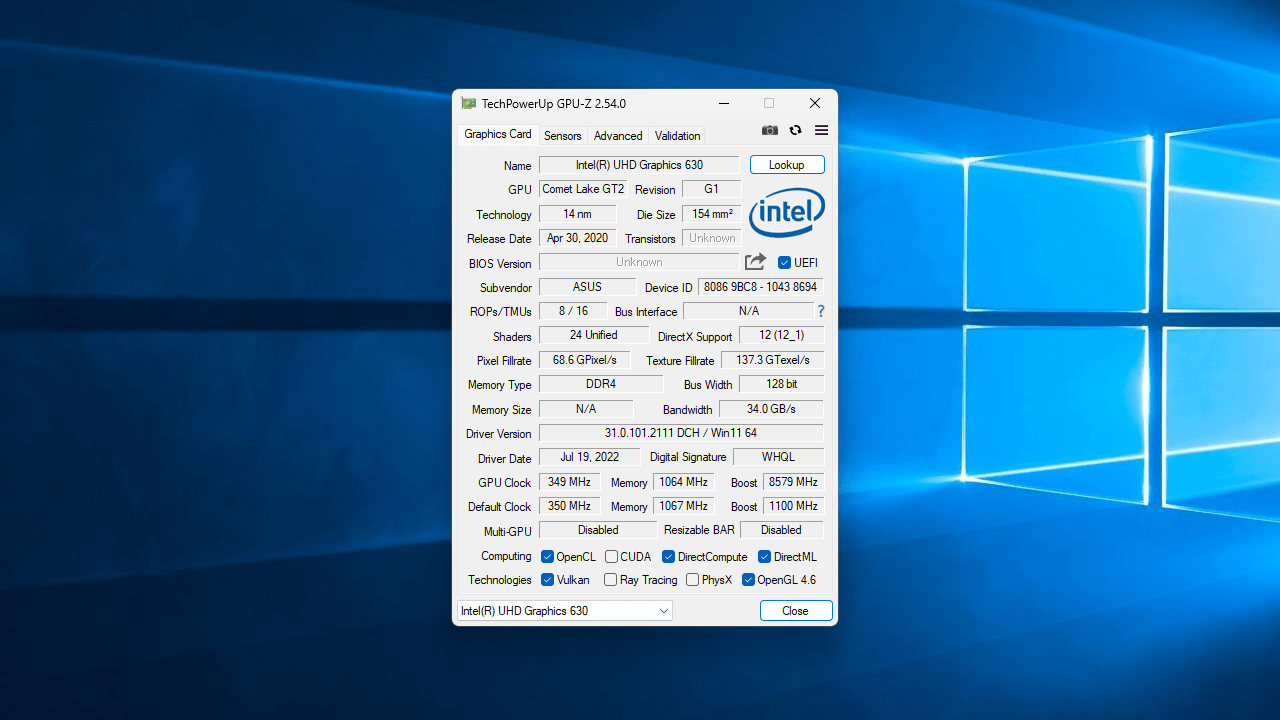The image size is (1280, 720).
Task: Click the Bandwidth value 34.0 GB/s
Action: (771, 409)
